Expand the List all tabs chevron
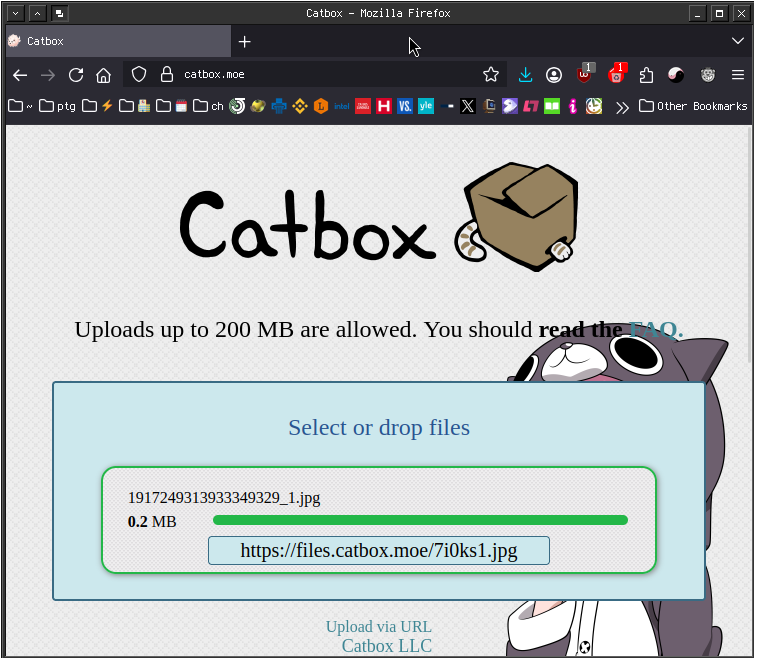 pyautogui.click(x=739, y=41)
